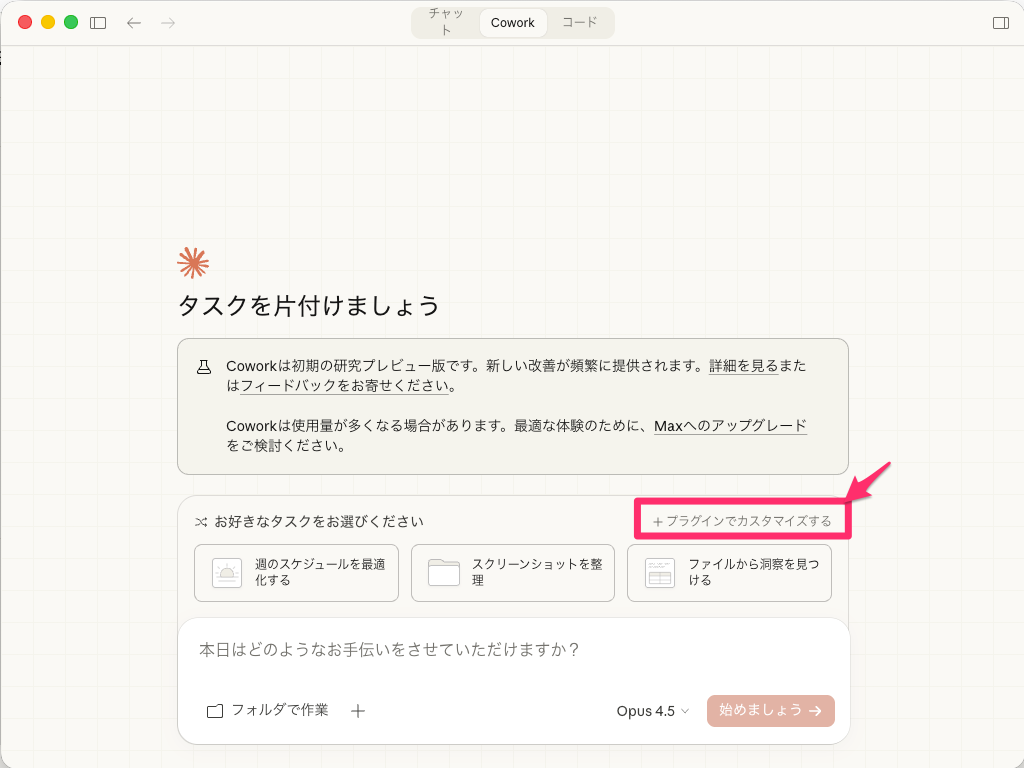Click the panel icon at top right
Viewport: 1024px width, 768px height.
pos(999,22)
